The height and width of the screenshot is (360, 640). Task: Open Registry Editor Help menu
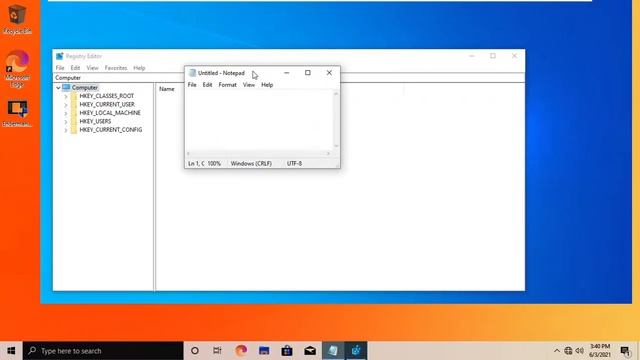[x=139, y=68]
